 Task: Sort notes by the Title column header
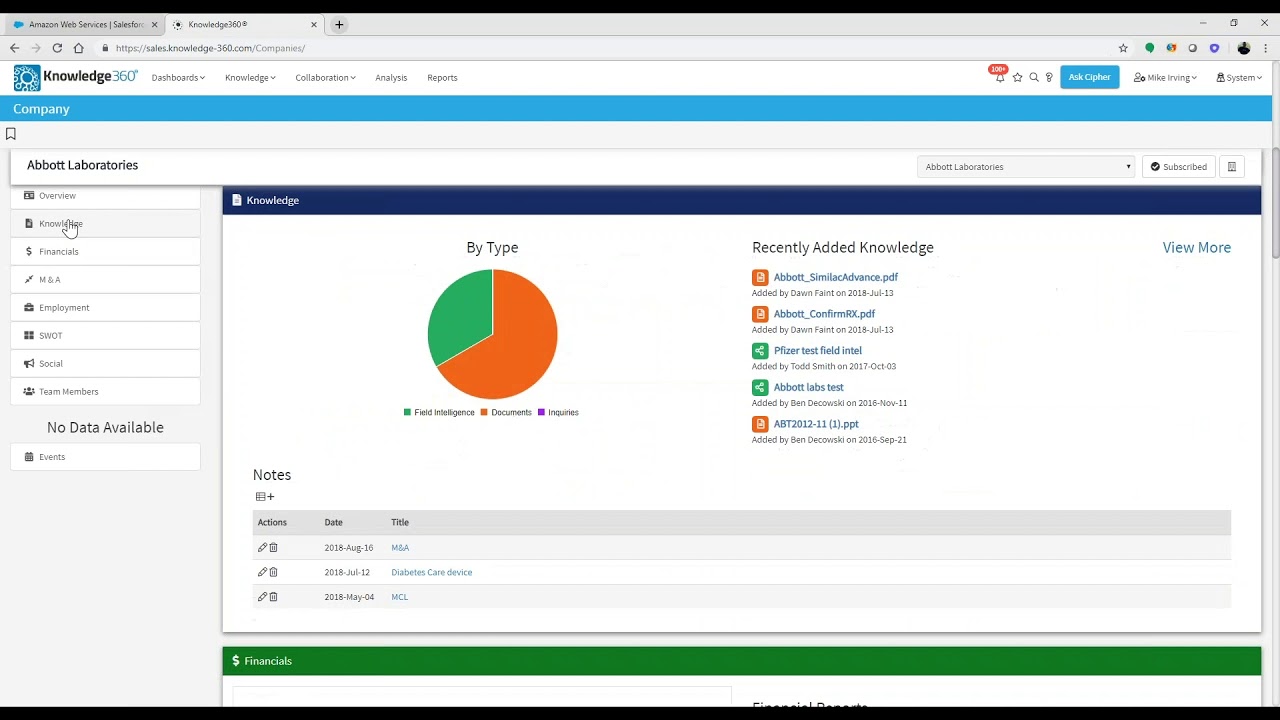pos(400,522)
